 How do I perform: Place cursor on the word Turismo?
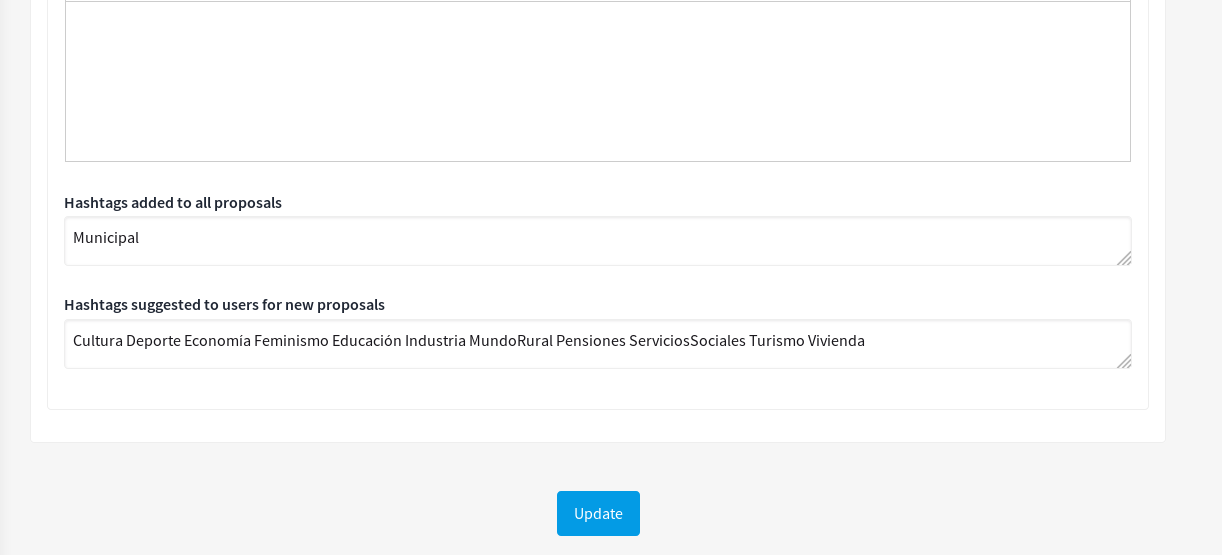[777, 341]
